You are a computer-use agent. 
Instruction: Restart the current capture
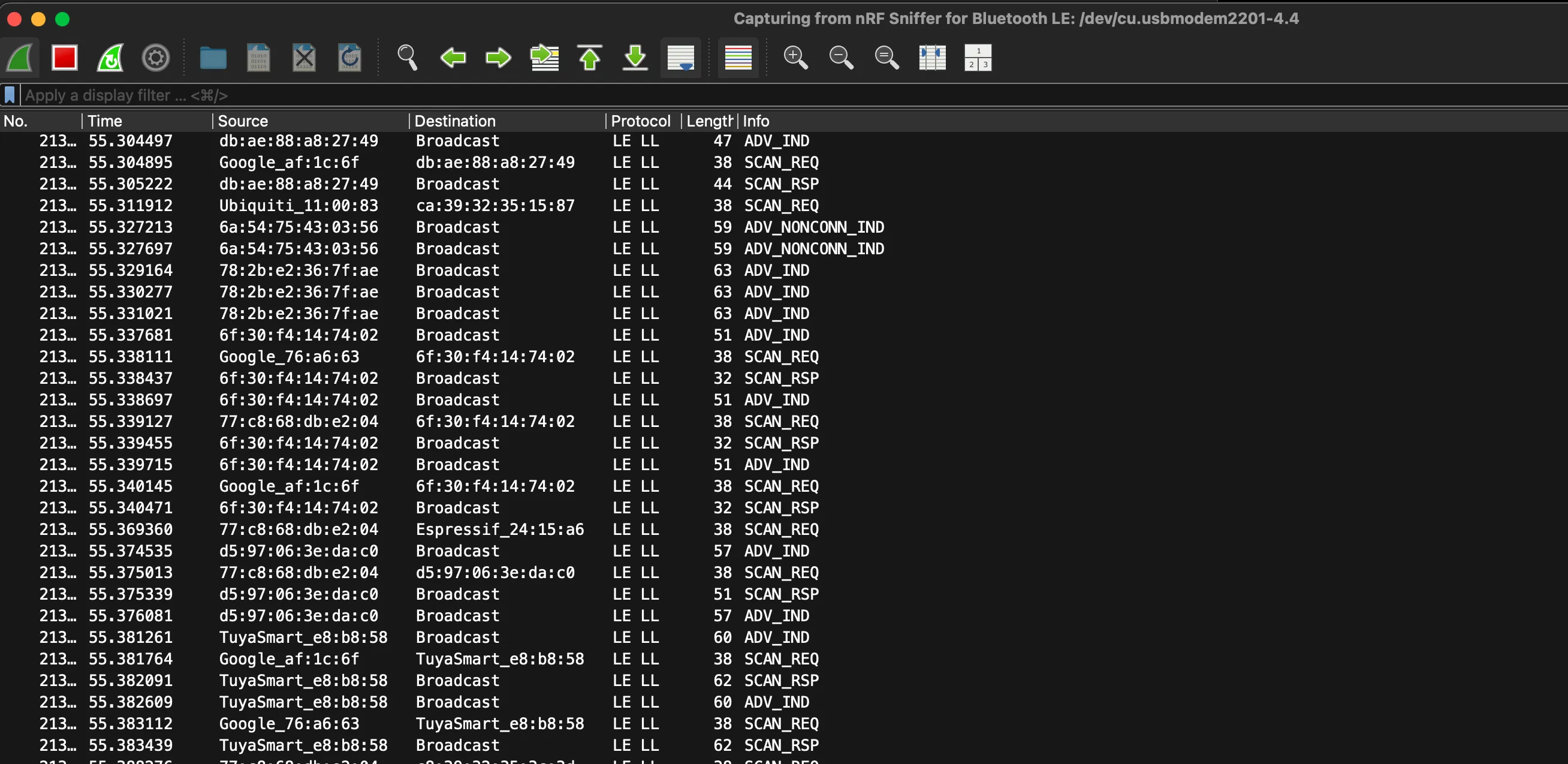click(x=110, y=58)
